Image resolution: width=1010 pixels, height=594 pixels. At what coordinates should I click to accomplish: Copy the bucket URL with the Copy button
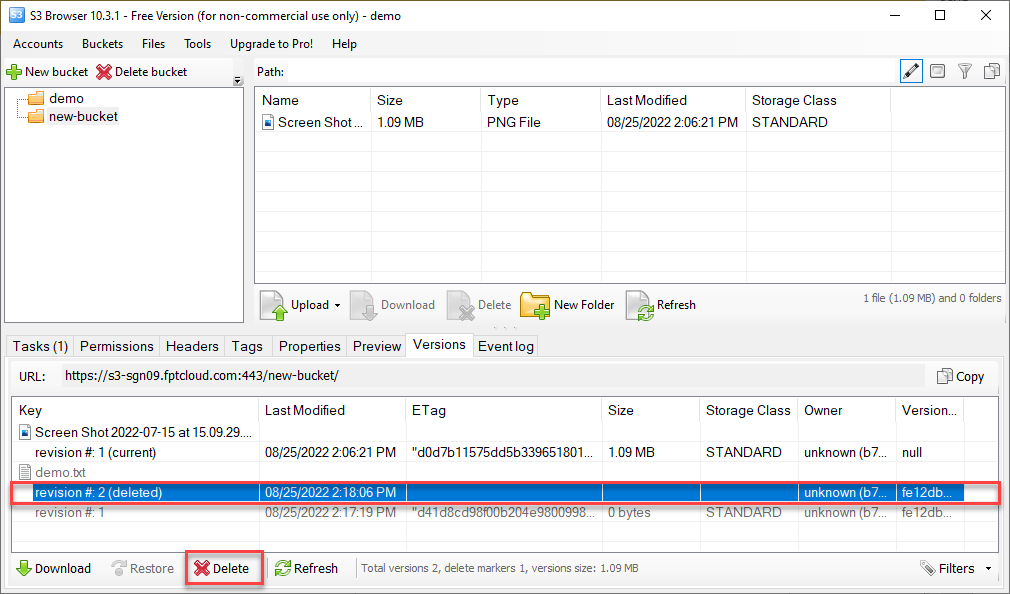click(959, 376)
